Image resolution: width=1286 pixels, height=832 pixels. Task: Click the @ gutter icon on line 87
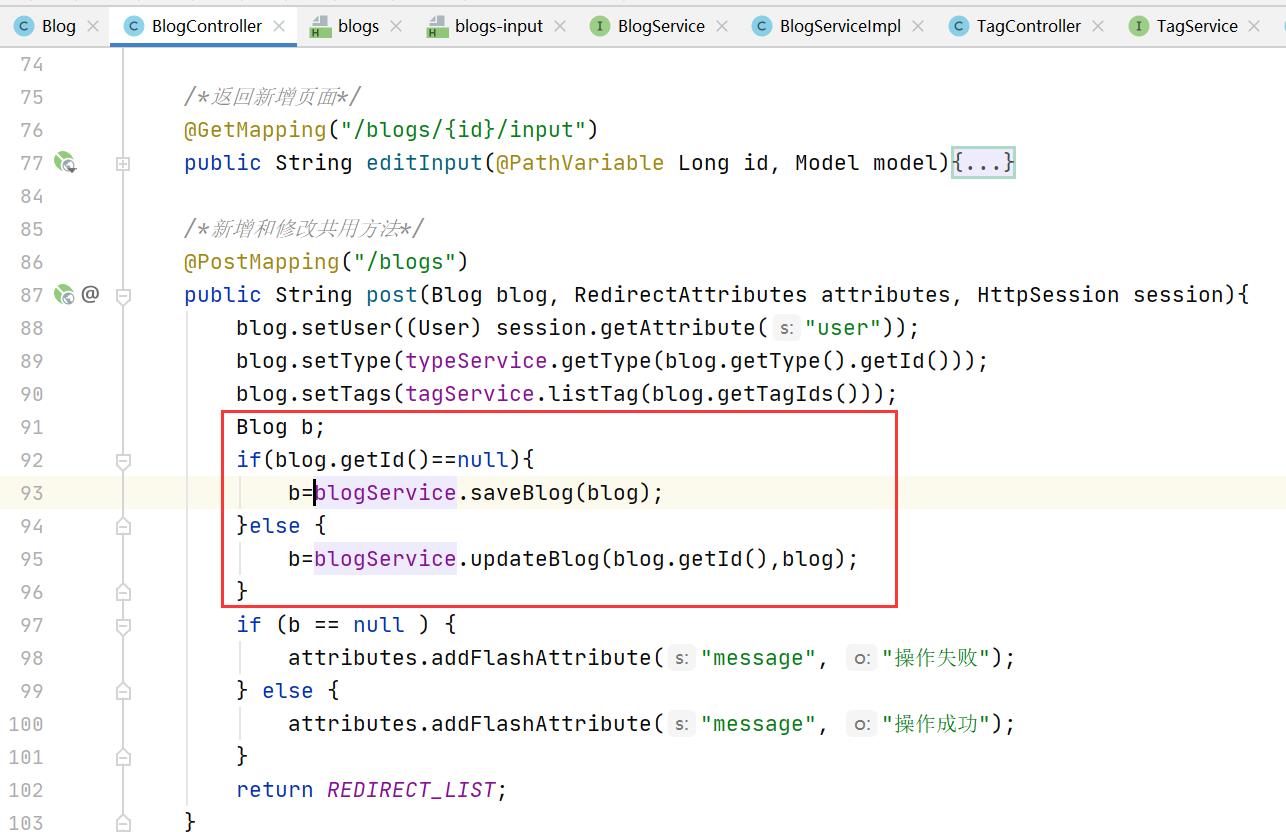tap(90, 294)
